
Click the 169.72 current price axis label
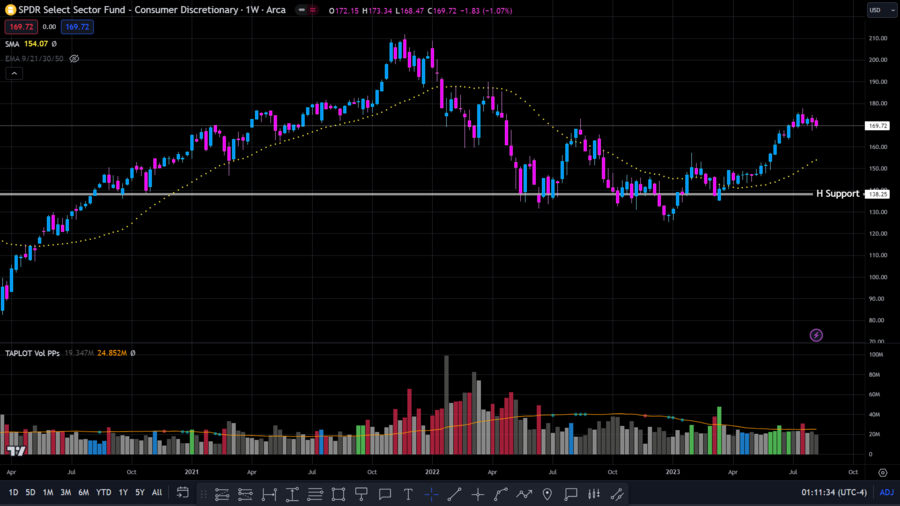coord(878,126)
